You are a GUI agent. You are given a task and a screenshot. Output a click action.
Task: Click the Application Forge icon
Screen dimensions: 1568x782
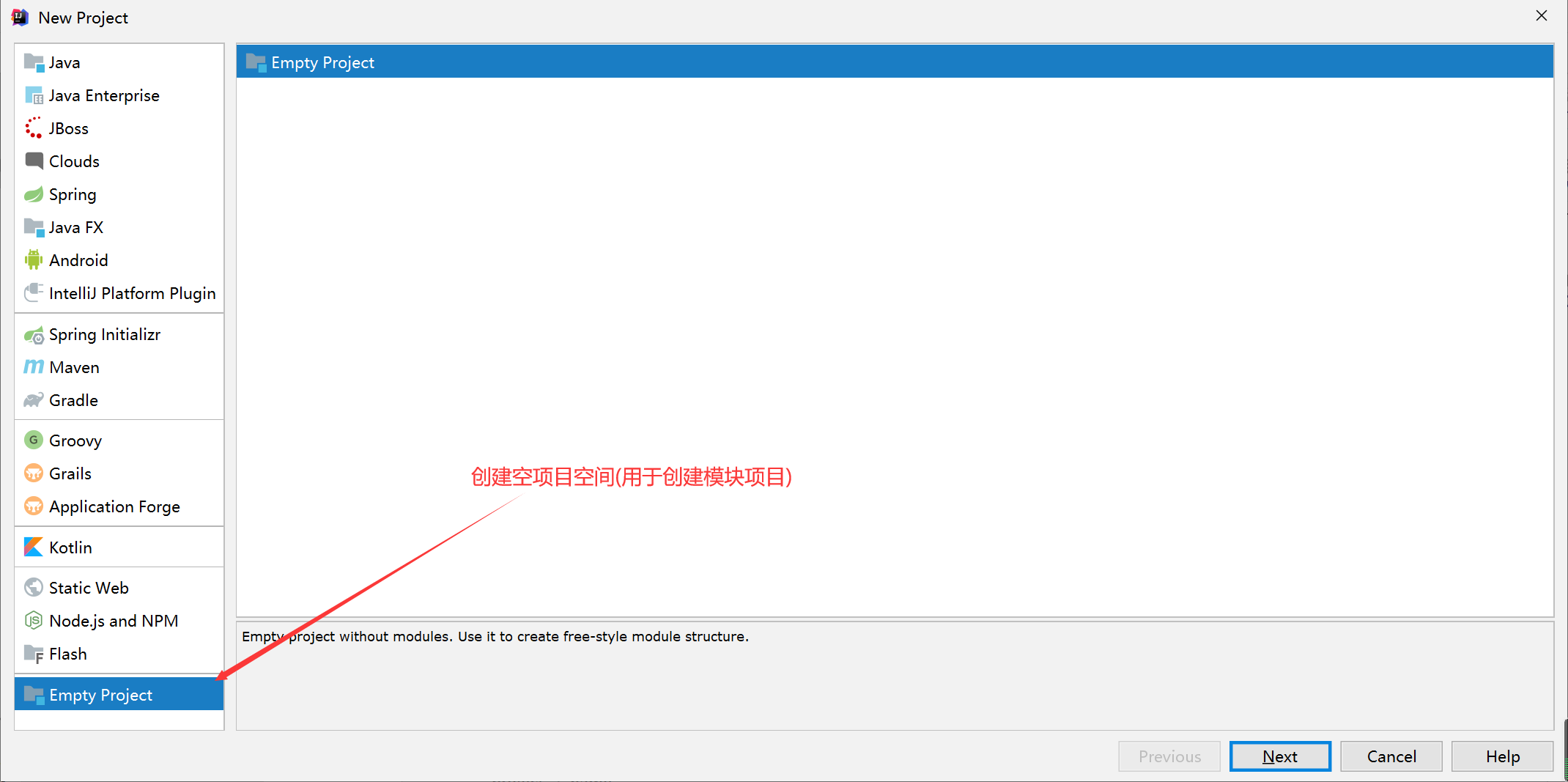(34, 506)
